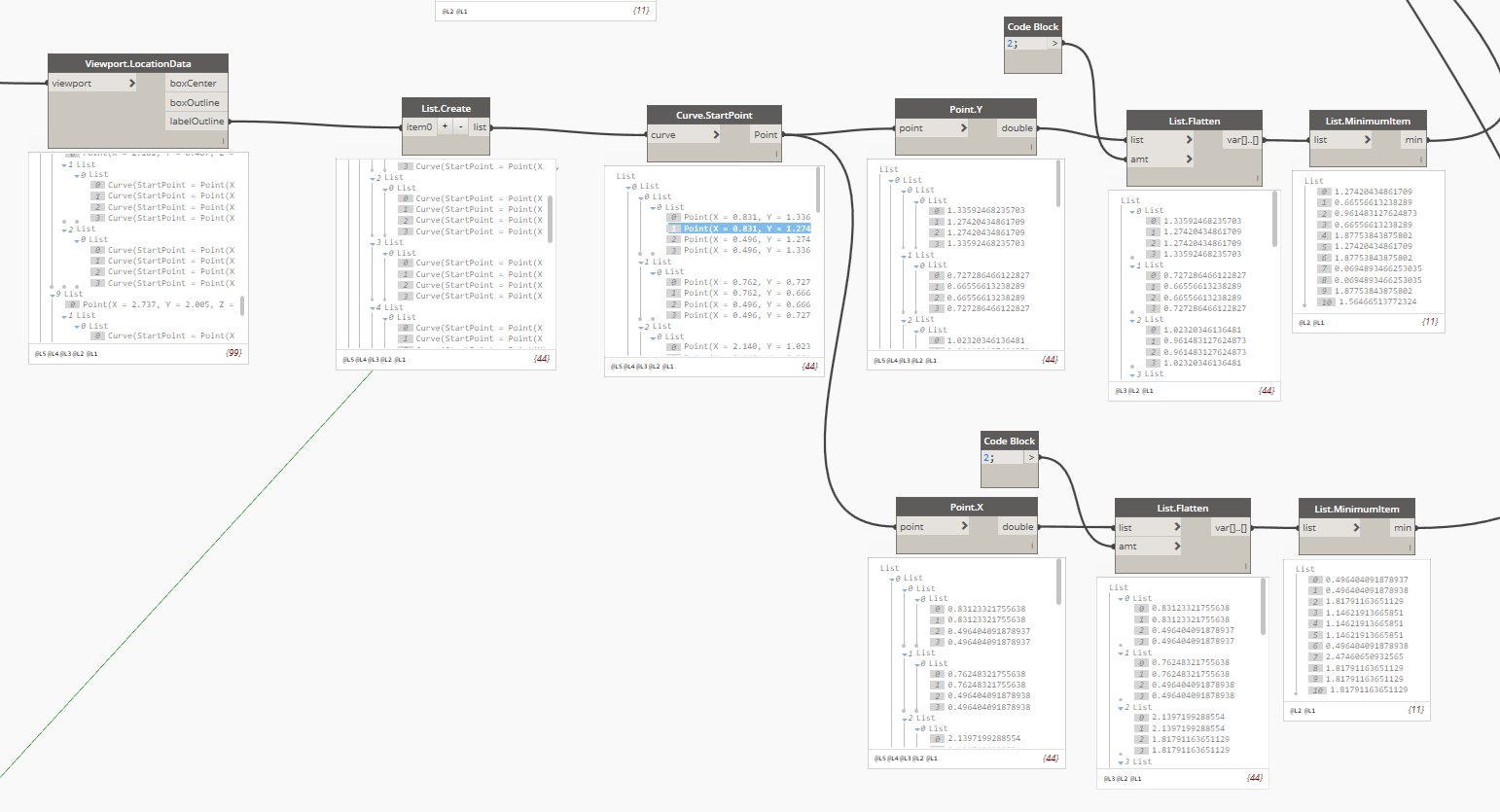Click '{44}' item count in Curve.StartPoint preview
This screenshot has width=1500, height=812.
(x=809, y=366)
